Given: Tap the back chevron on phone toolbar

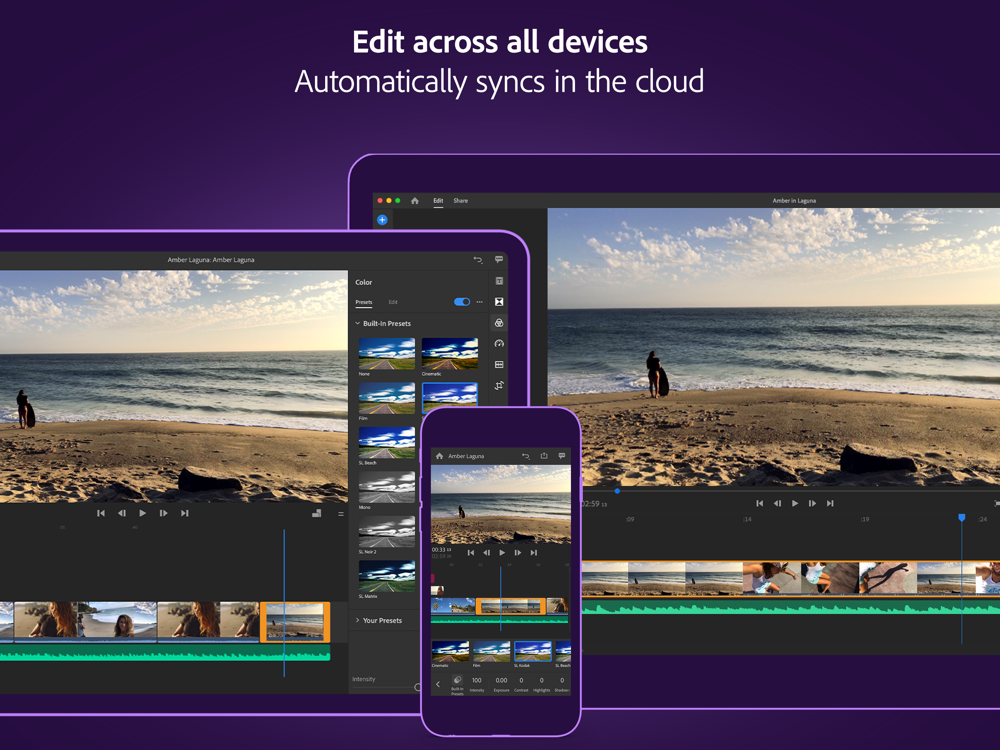Looking at the screenshot, I should 438,684.
